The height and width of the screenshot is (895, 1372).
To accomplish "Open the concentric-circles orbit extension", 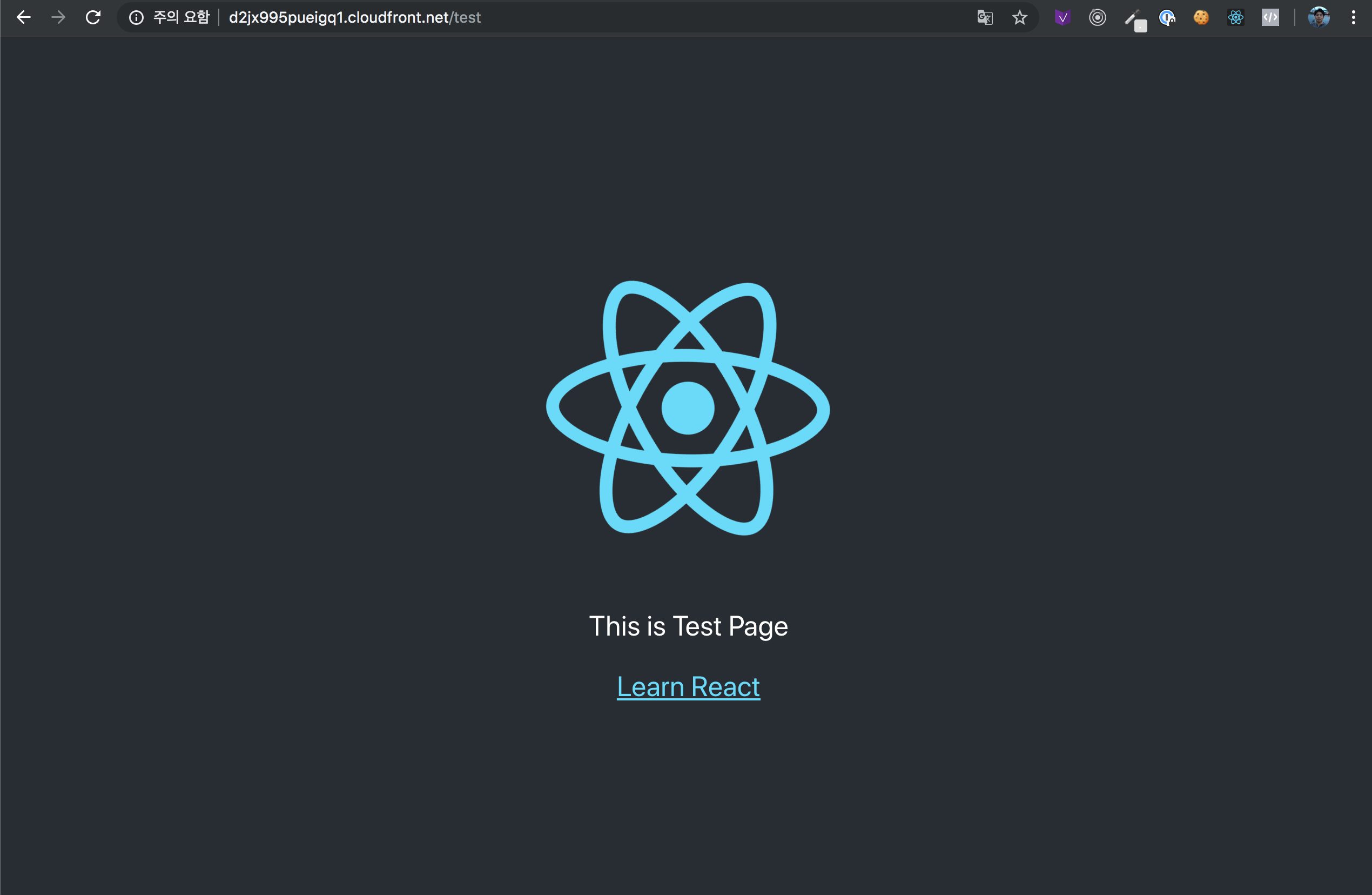I will (x=1098, y=17).
